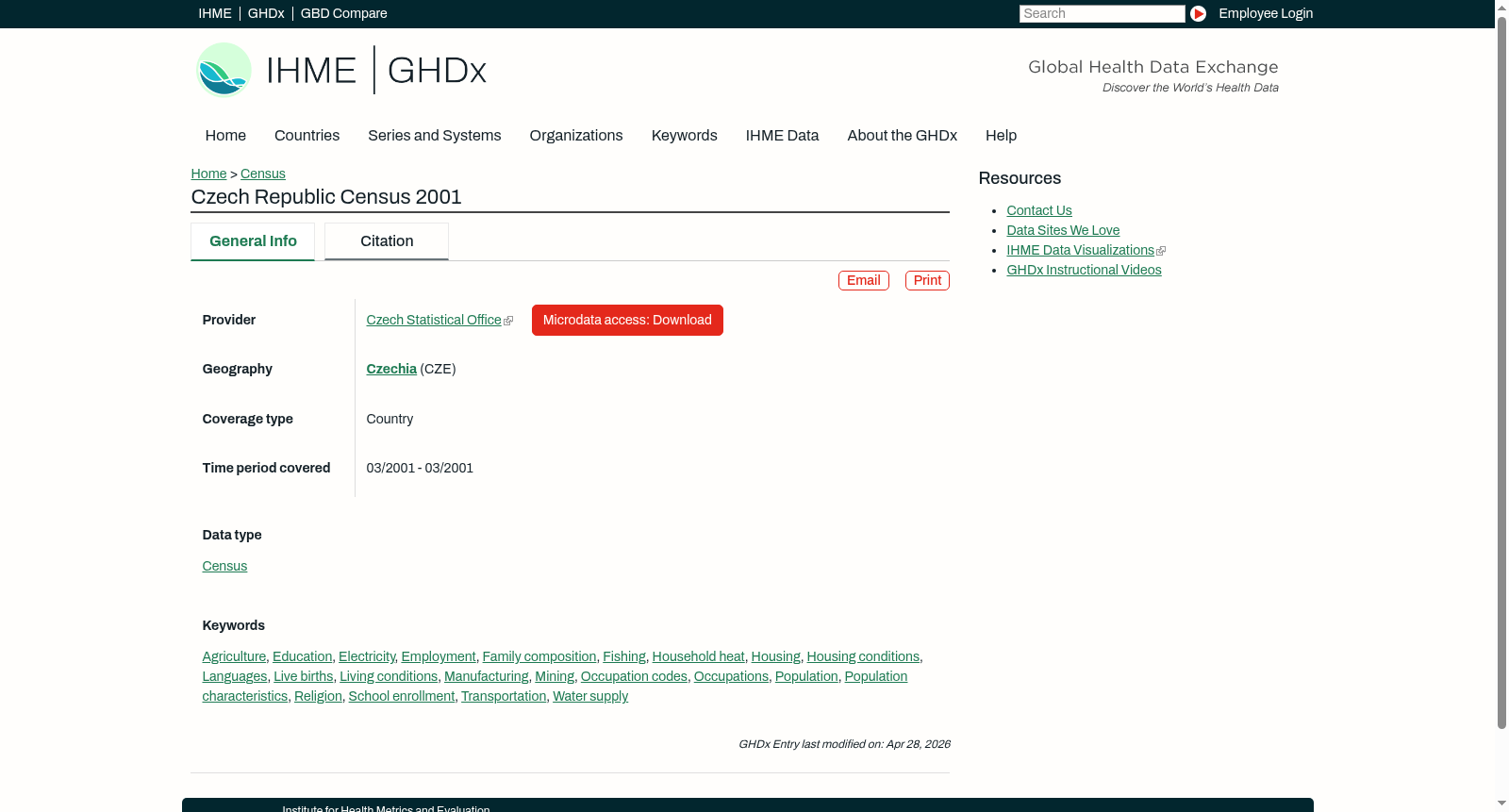The width and height of the screenshot is (1509, 812).
Task: Open GHDx link in top bar
Action: [x=266, y=13]
